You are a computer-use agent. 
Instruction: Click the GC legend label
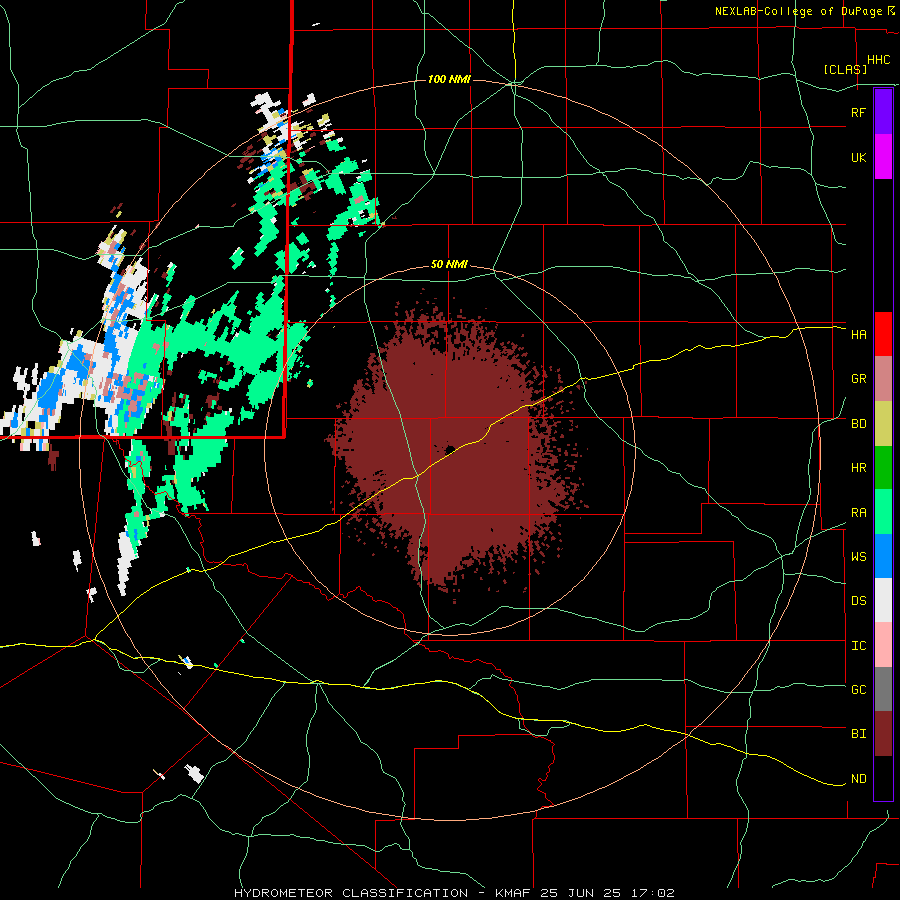tap(858, 690)
